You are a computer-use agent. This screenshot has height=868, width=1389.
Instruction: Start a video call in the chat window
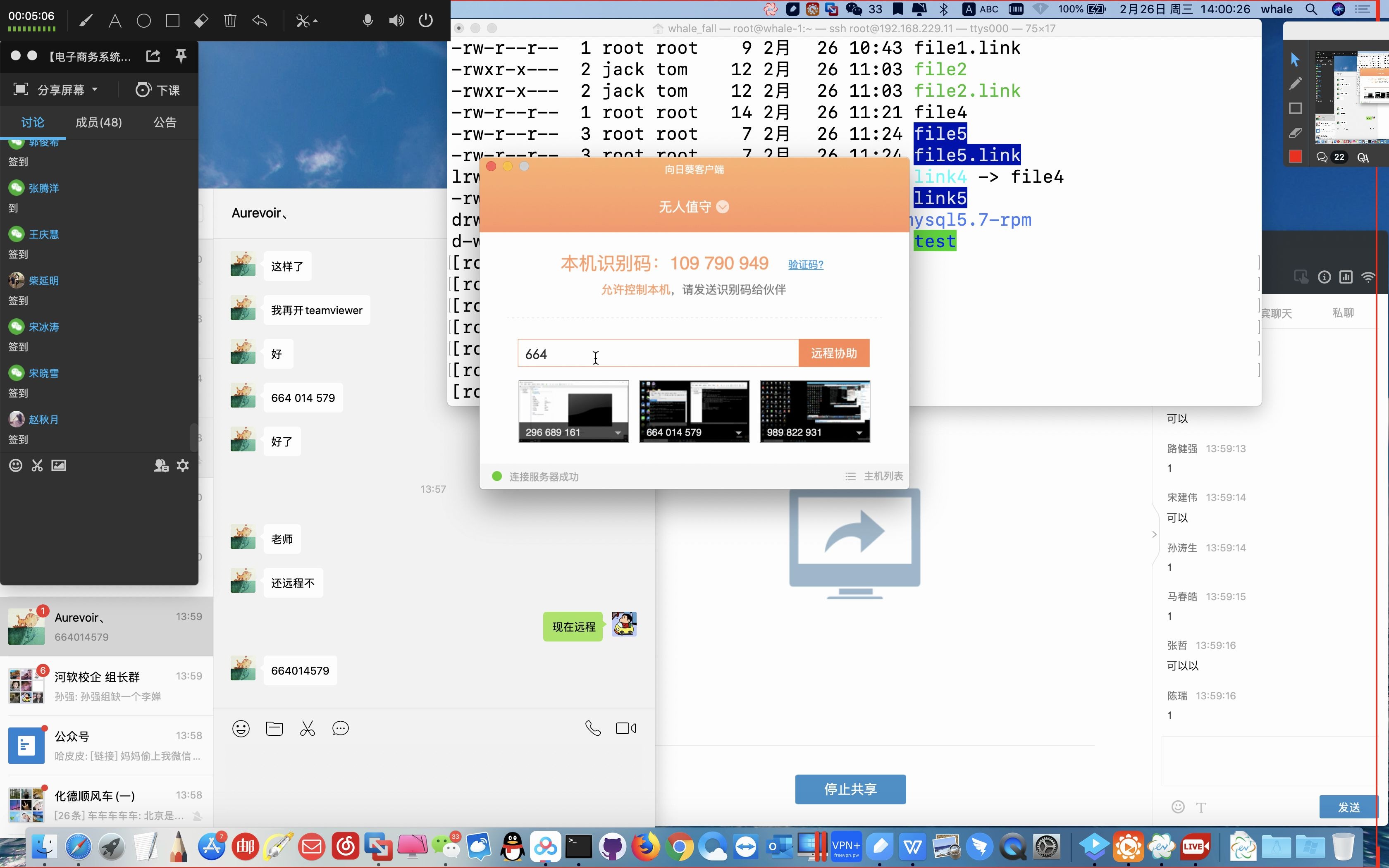coord(625,727)
